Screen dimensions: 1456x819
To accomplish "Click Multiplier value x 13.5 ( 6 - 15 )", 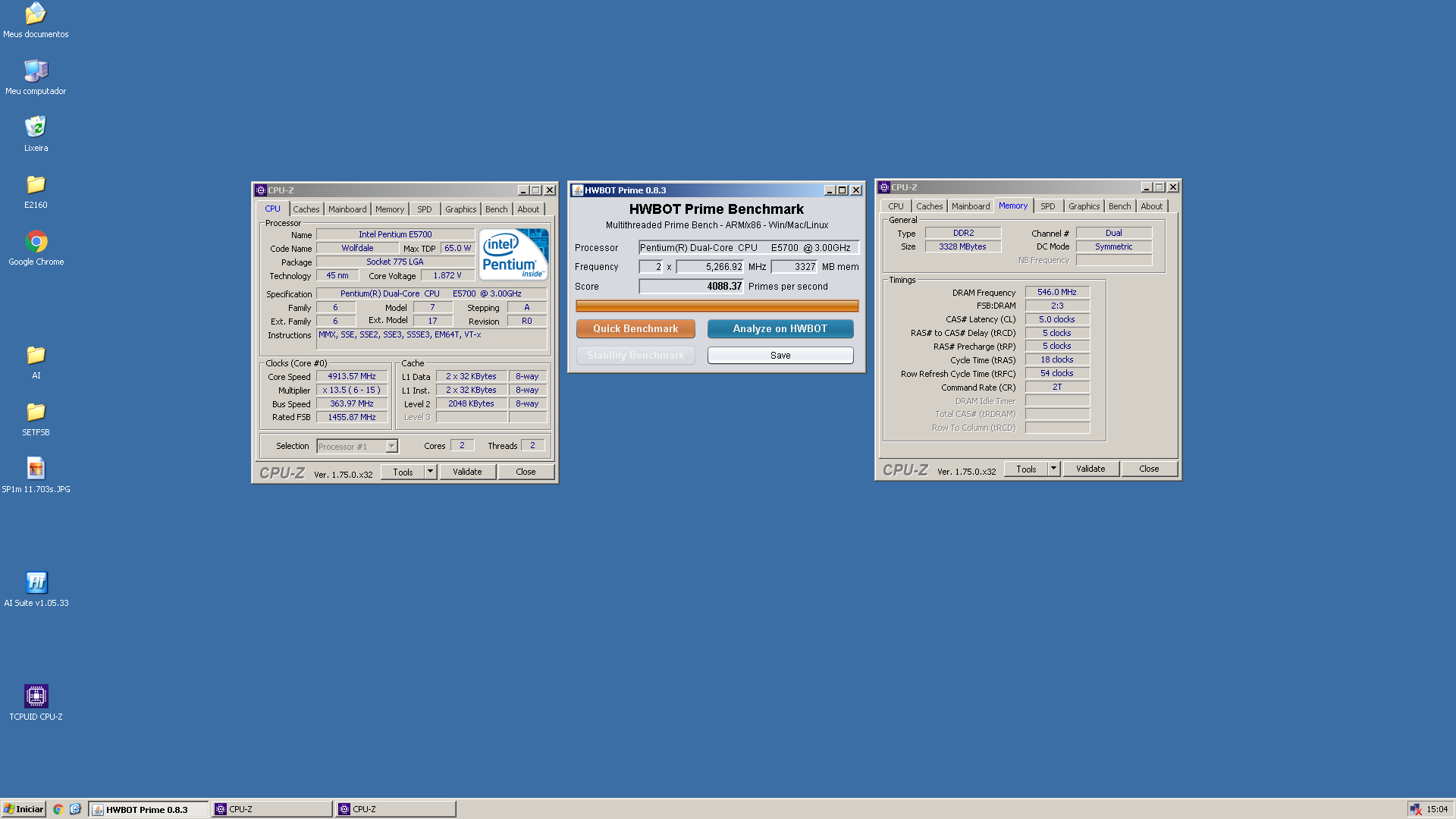I will [x=352, y=390].
